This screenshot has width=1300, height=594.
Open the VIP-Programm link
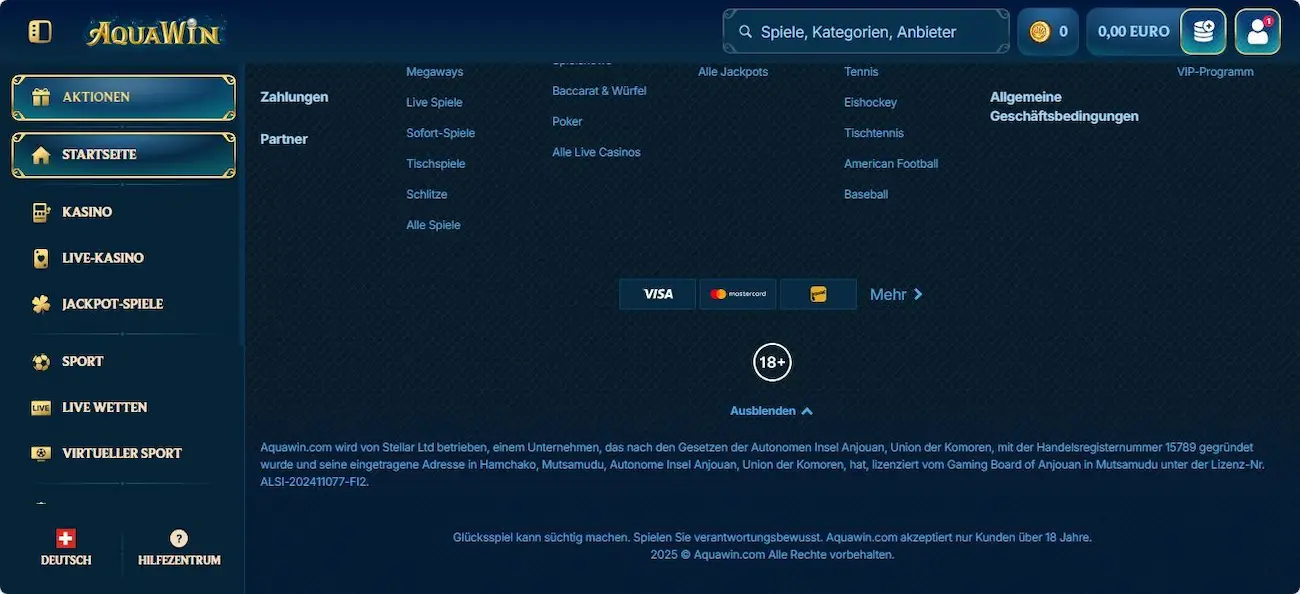click(1215, 72)
